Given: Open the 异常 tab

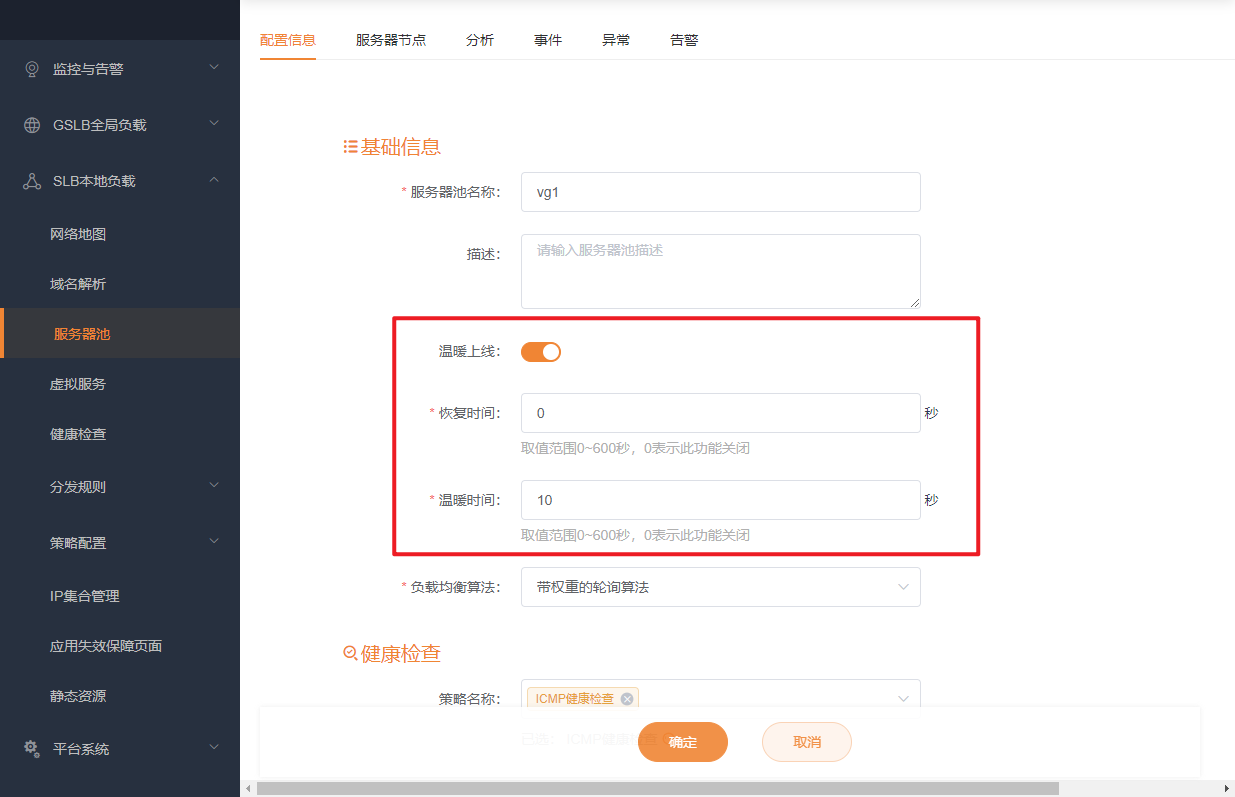Looking at the screenshot, I should [x=616, y=40].
